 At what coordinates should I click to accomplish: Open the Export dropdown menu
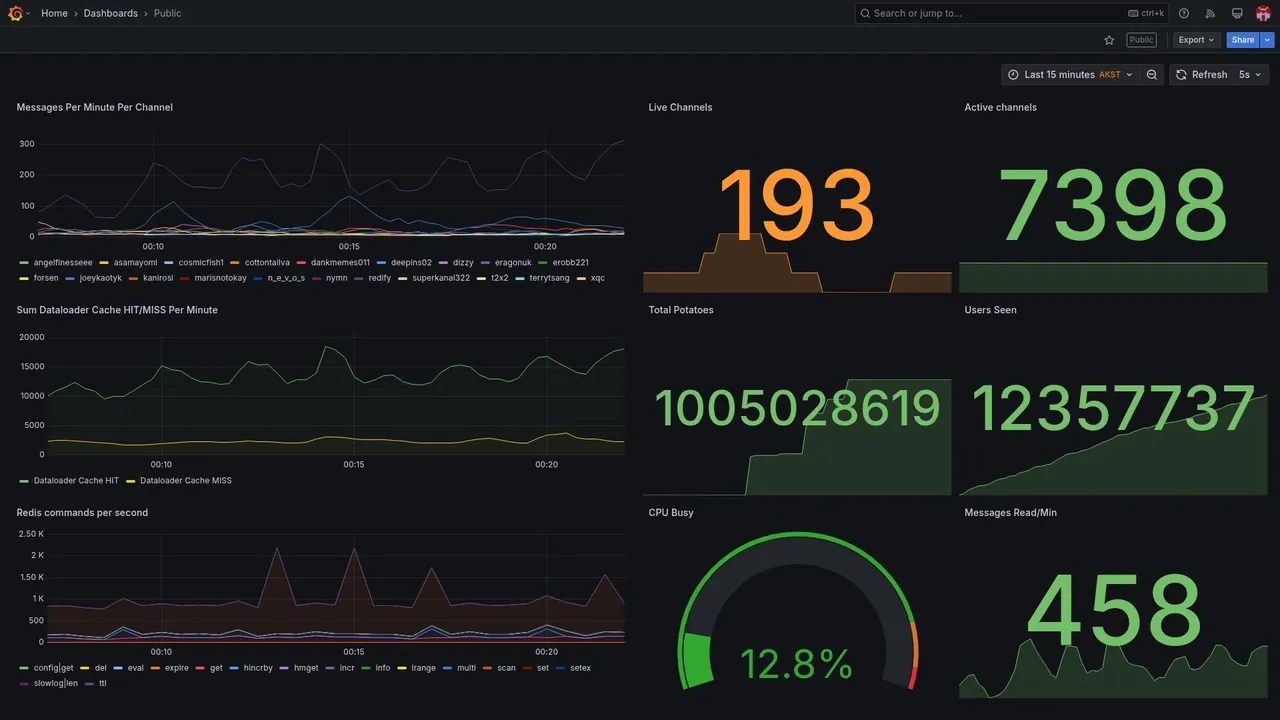1196,40
